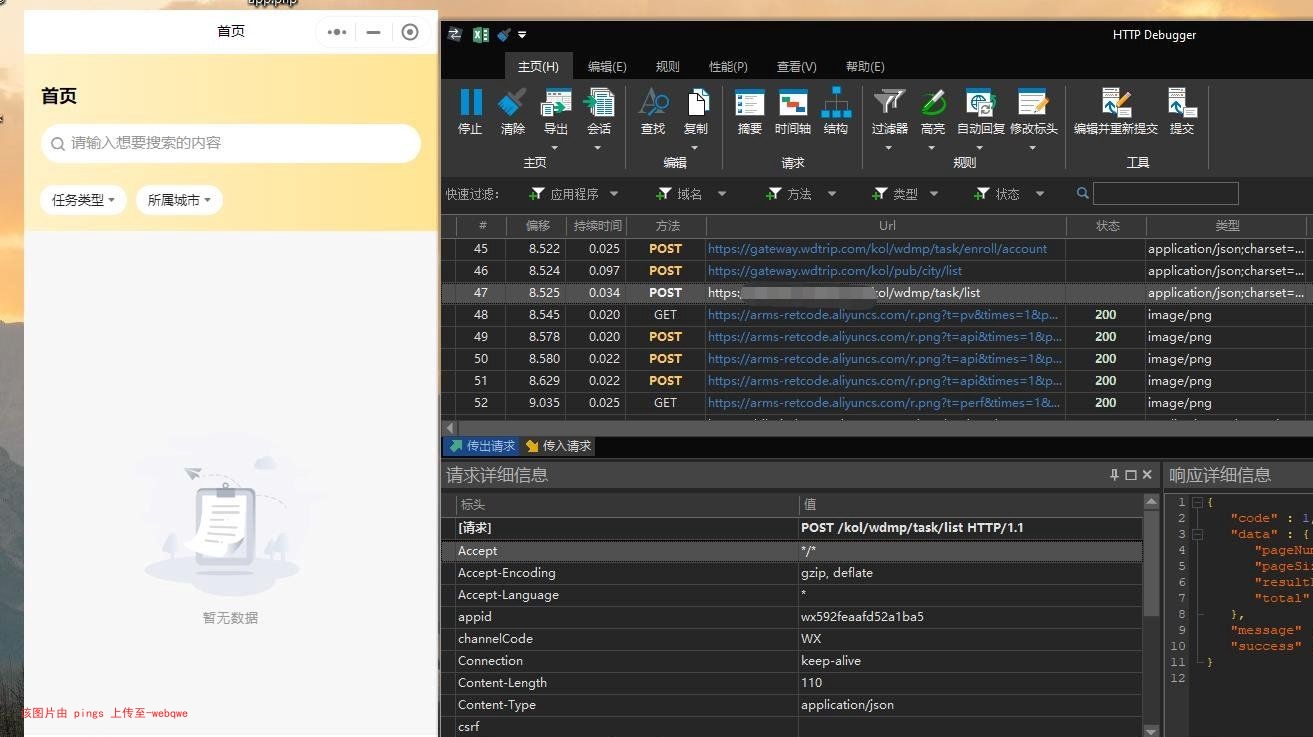Open the 修改标头 dropdown arrow
Screen dimensions: 1313x737
pyautogui.click(x=1033, y=148)
